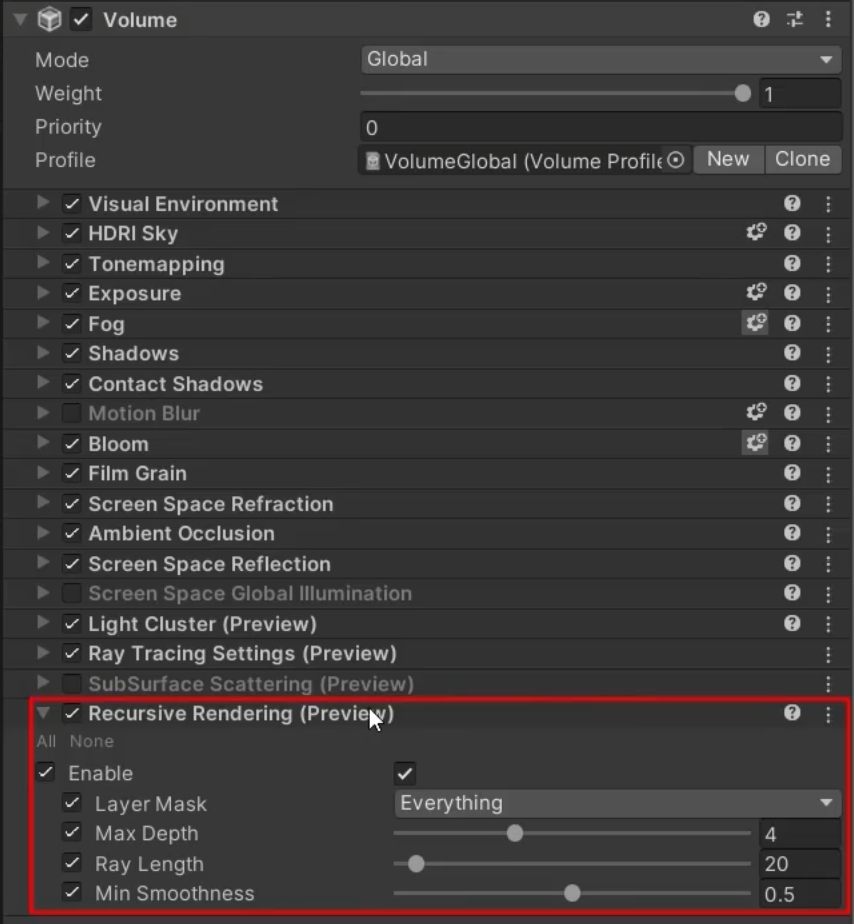Toggle Bloom additional properties gear
Screen dimensions: 854x924
[755, 443]
